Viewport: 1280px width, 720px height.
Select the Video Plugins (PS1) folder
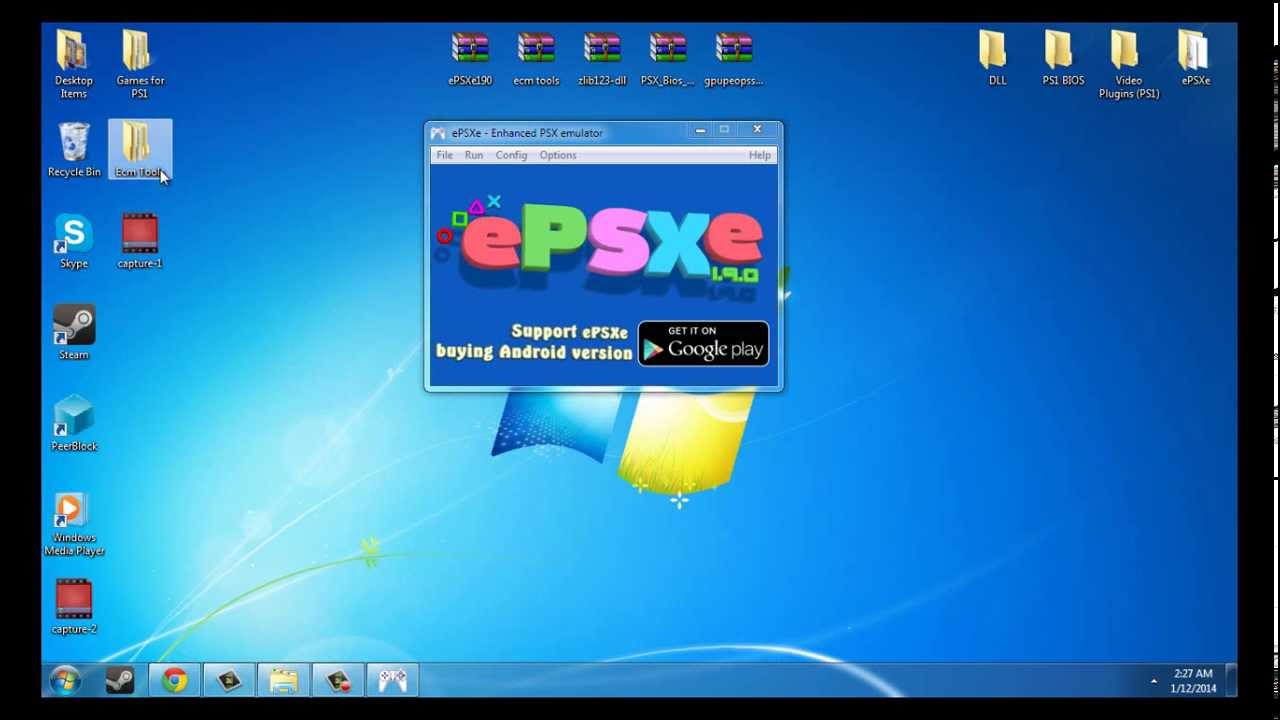click(x=1129, y=64)
